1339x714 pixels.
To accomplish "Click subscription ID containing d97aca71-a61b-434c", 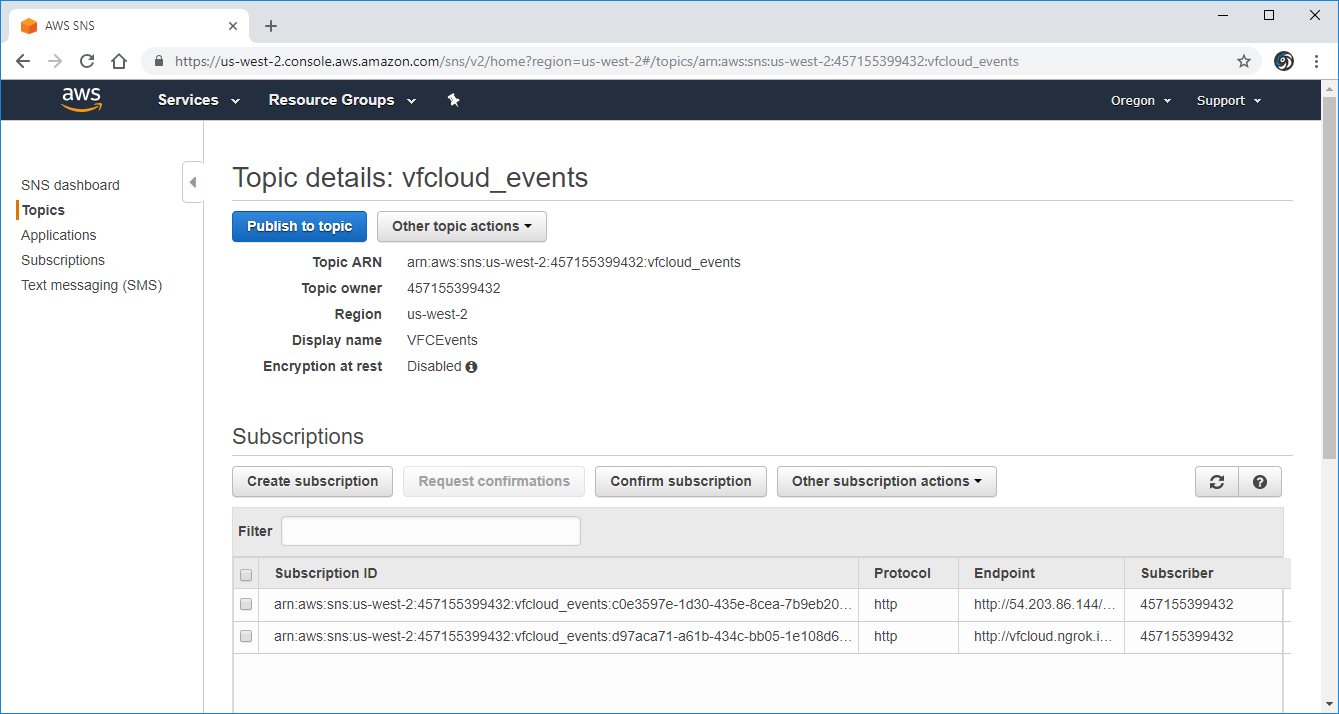I will (563, 637).
